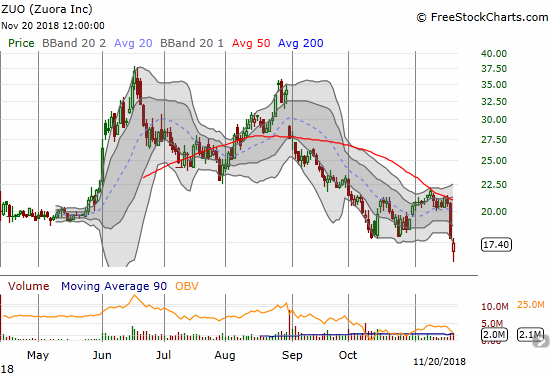Select the Avg 50 legend label

(x=251, y=43)
